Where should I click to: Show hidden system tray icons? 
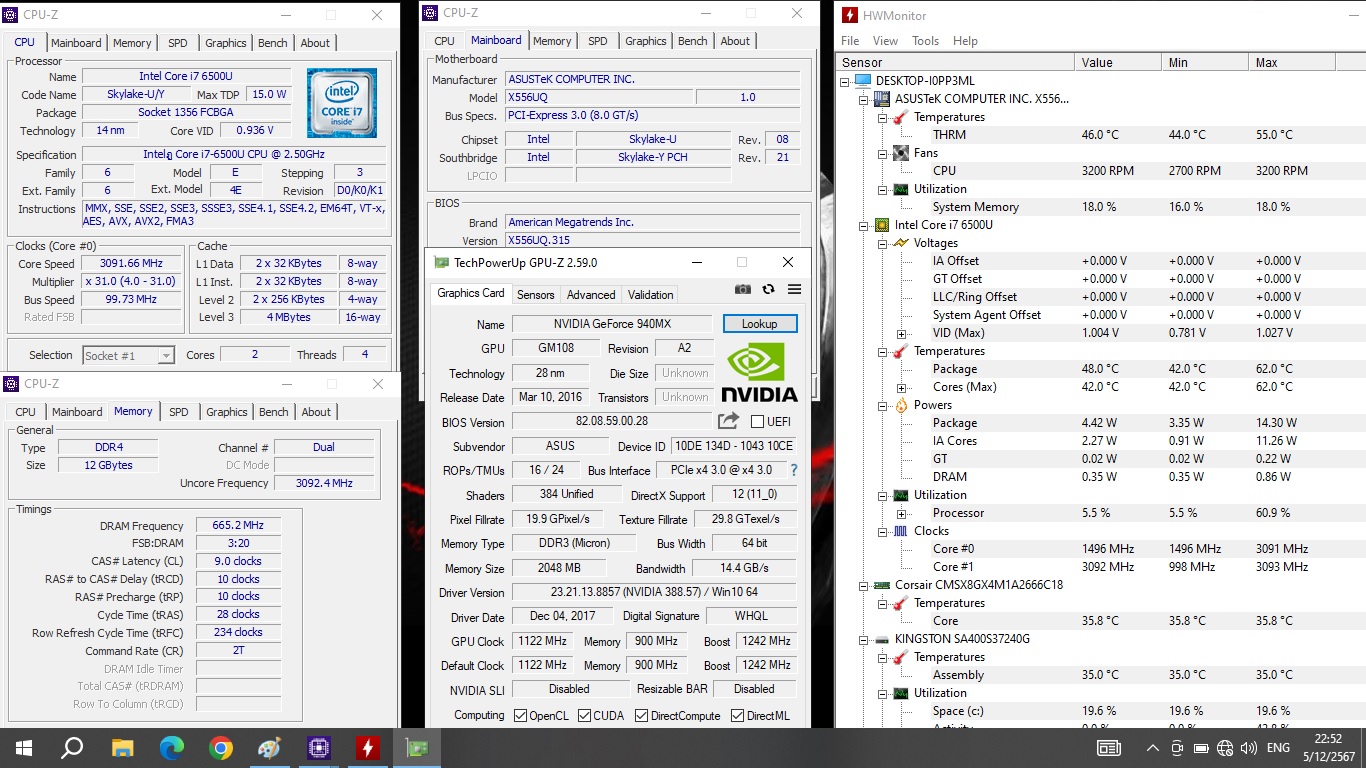(1152, 748)
